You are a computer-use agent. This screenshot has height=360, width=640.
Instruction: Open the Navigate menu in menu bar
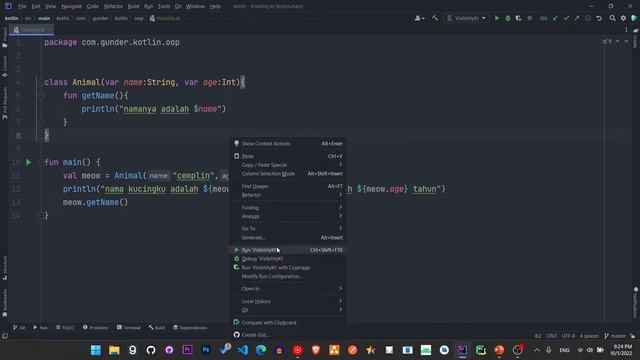tap(71, 7)
